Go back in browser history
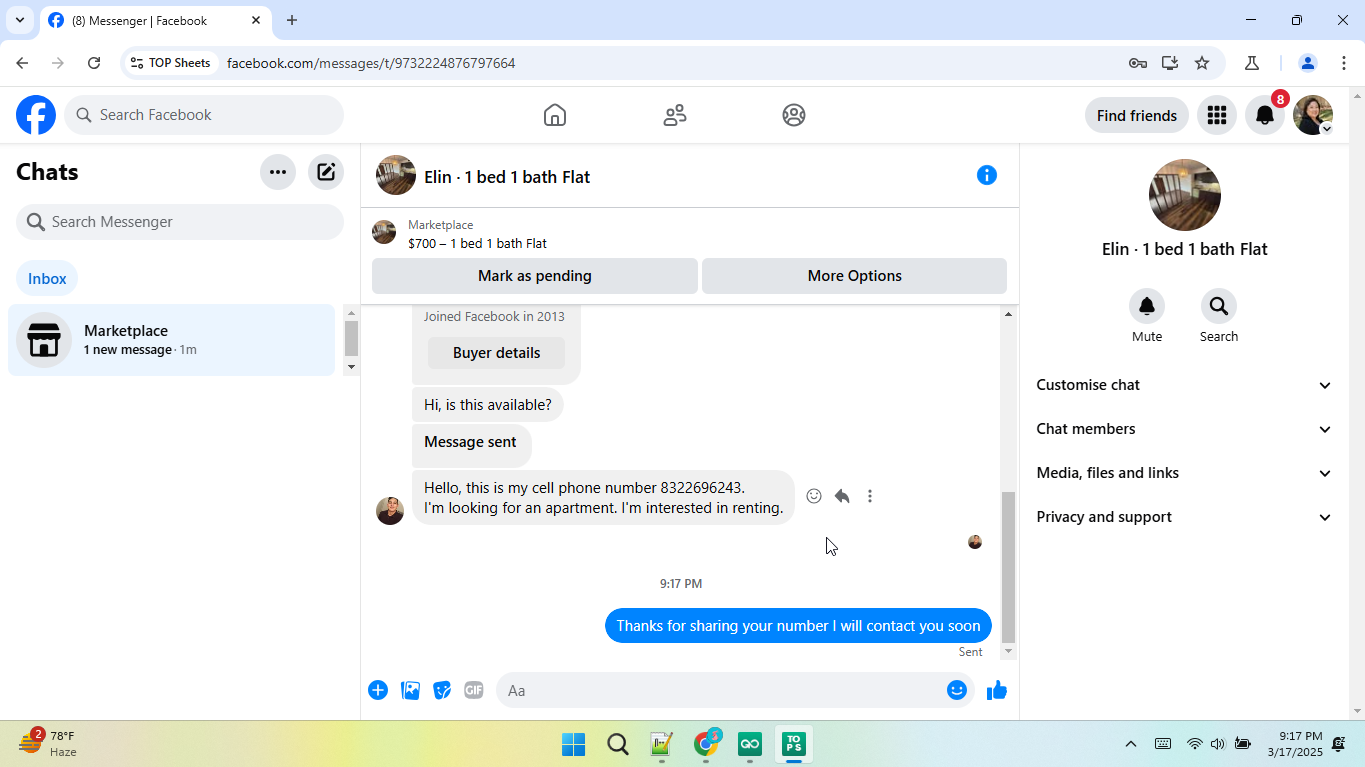Image resolution: width=1365 pixels, height=767 pixels. [22, 63]
